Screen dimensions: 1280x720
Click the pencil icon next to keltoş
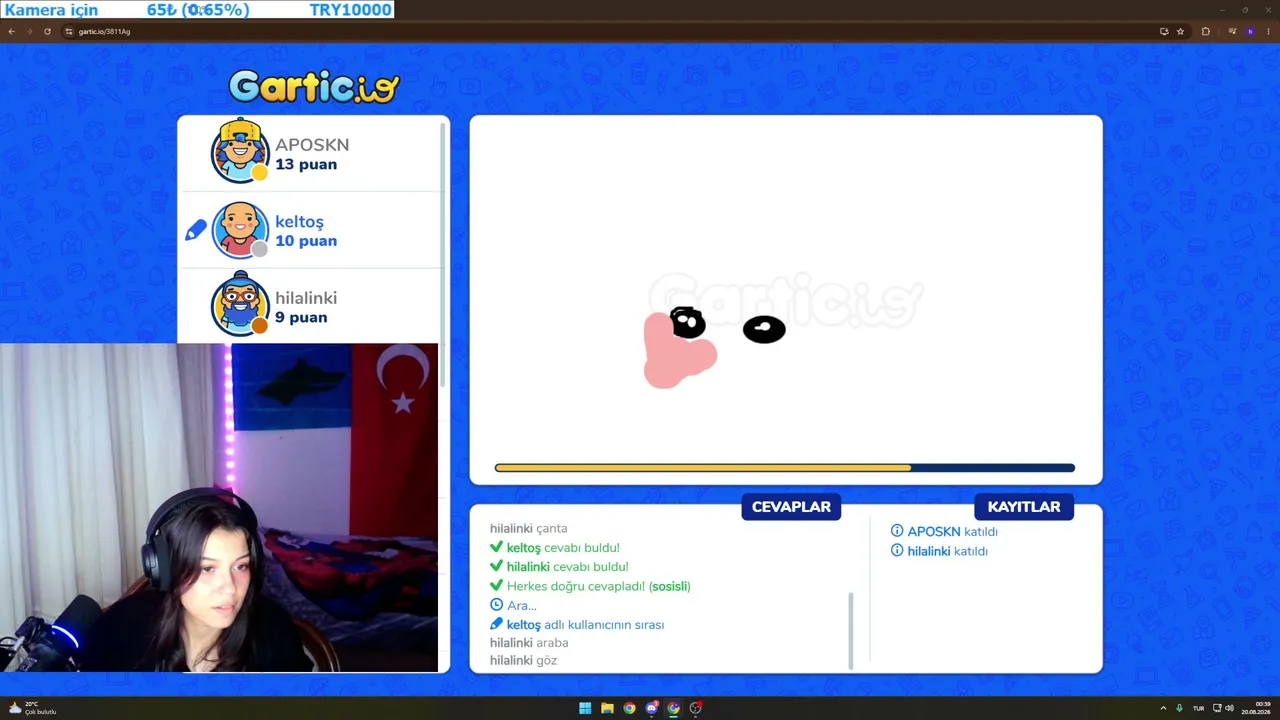tap(196, 231)
